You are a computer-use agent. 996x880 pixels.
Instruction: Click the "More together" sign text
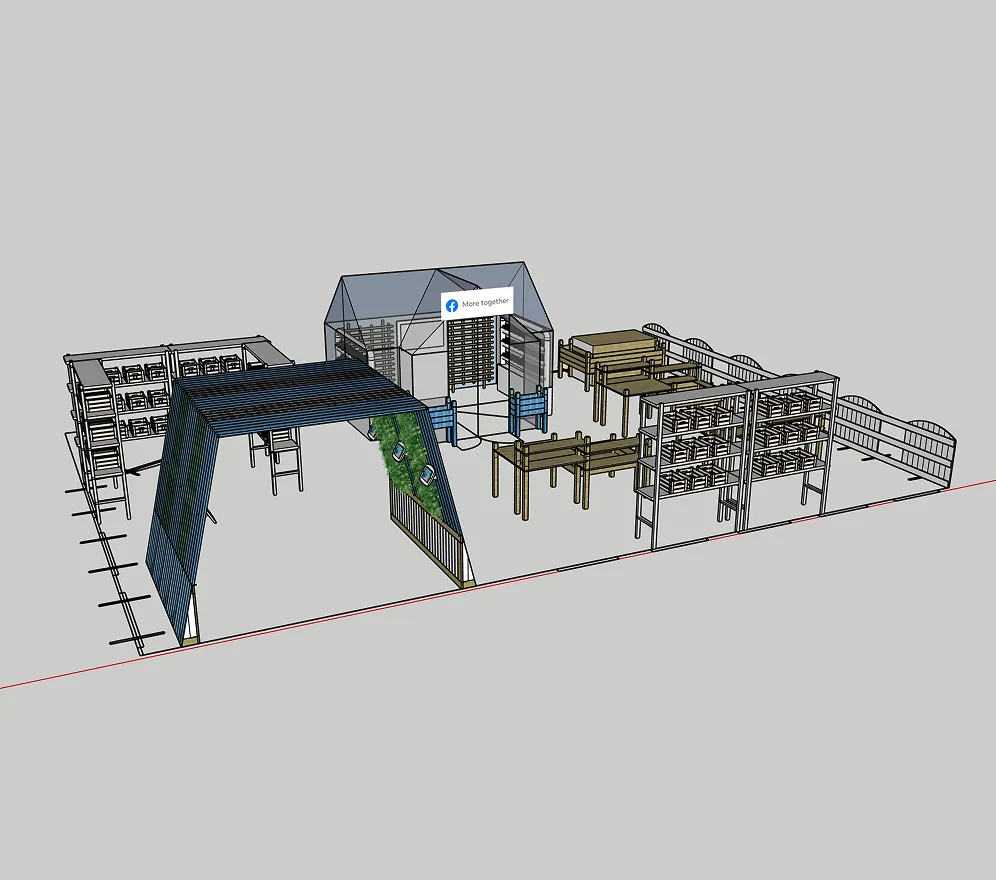pyautogui.click(x=485, y=302)
